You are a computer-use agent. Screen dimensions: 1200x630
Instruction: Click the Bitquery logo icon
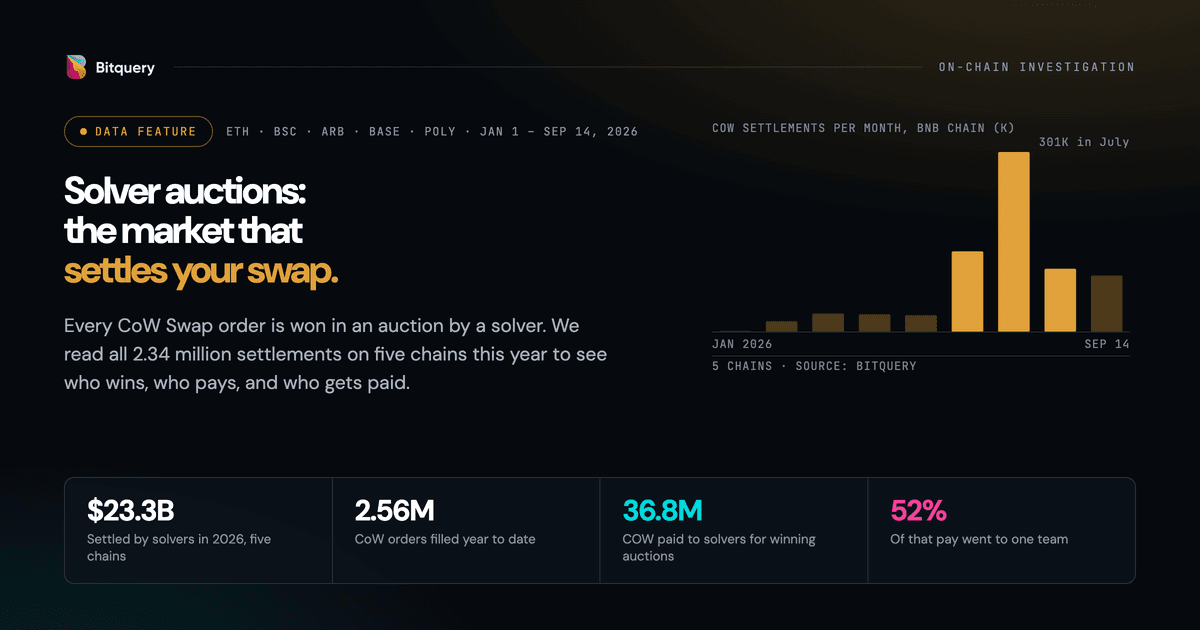point(76,67)
